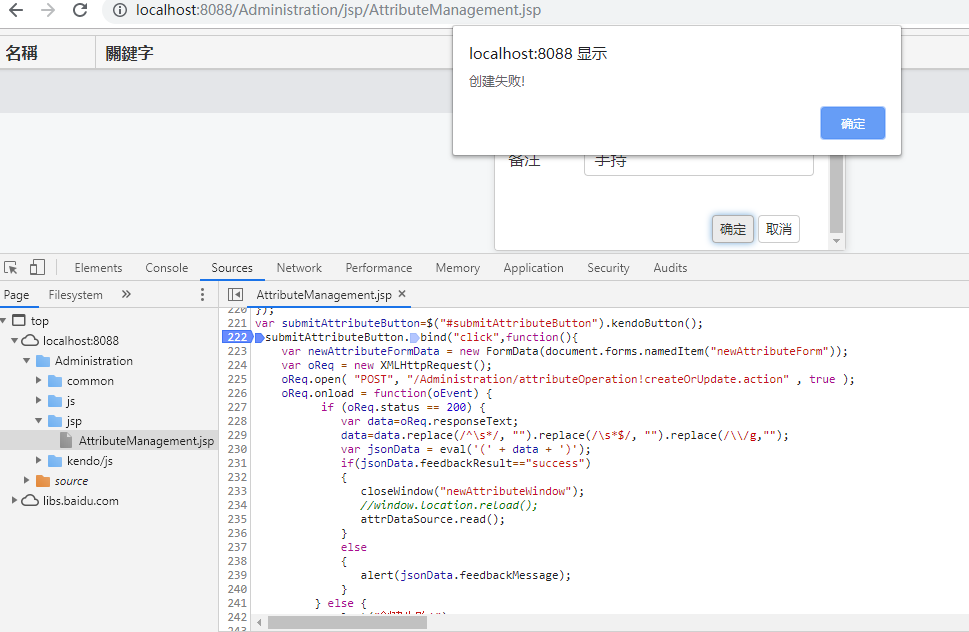This screenshot has width=969, height=632.
Task: Click the form's 确定 submit button
Action: click(x=732, y=229)
